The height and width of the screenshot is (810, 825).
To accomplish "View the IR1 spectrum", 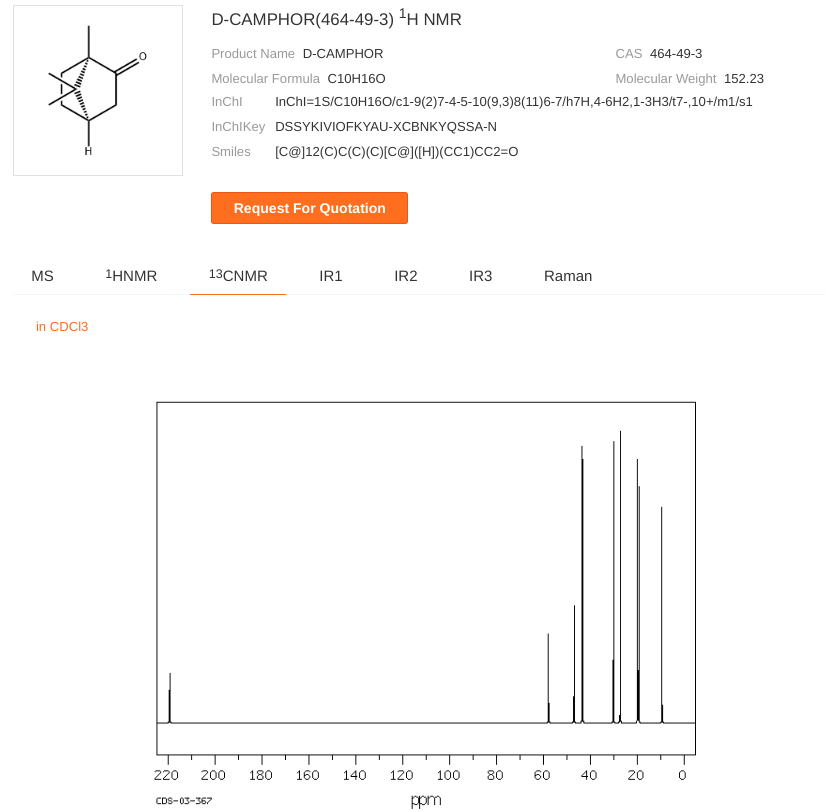I will pyautogui.click(x=330, y=276).
